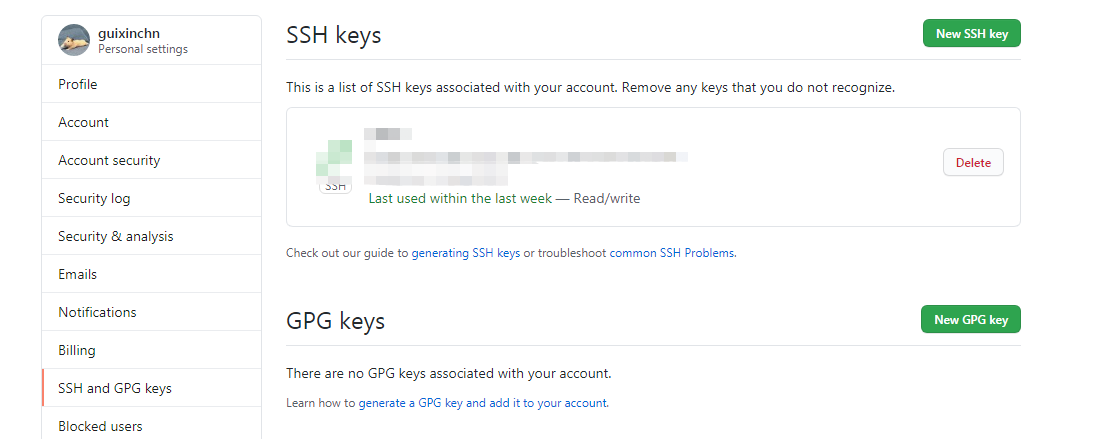1113x439 pixels.
Task: Open Account security section
Action: pos(109,161)
